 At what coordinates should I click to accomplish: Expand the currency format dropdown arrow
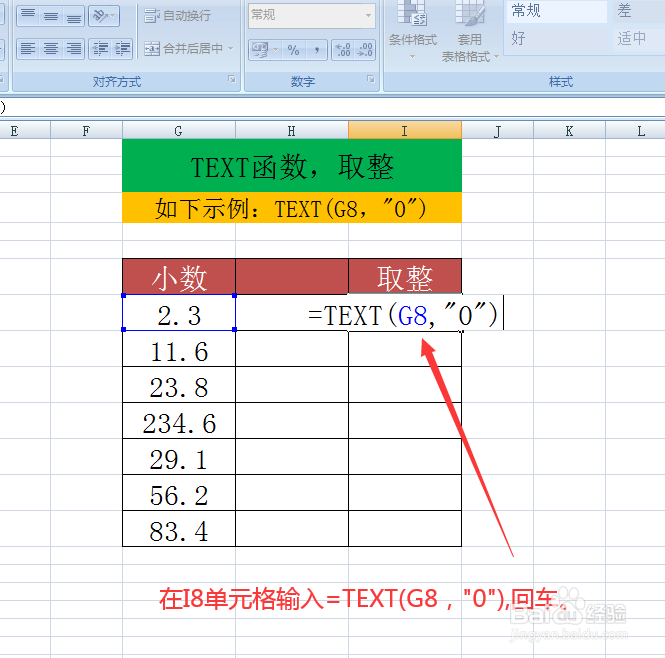coord(276,50)
